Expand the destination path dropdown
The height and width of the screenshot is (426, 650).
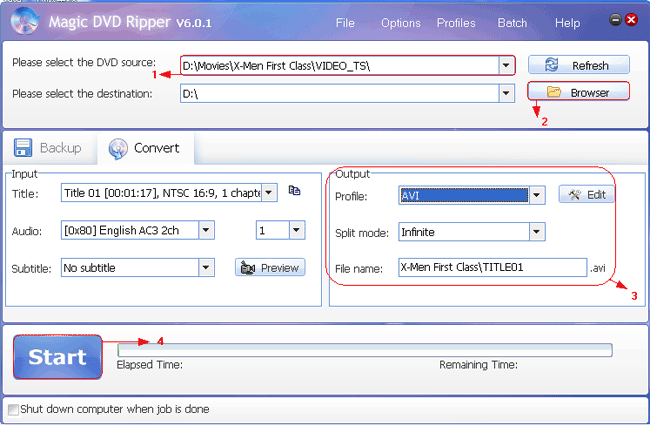[506, 93]
